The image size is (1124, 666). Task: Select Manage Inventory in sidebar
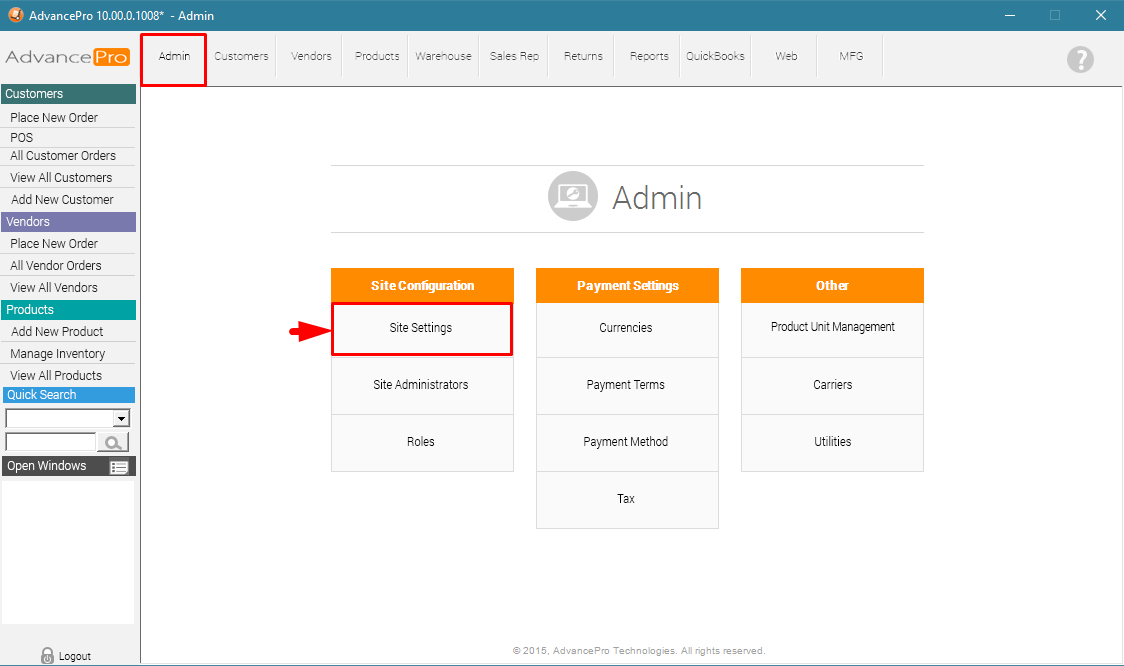click(58, 354)
